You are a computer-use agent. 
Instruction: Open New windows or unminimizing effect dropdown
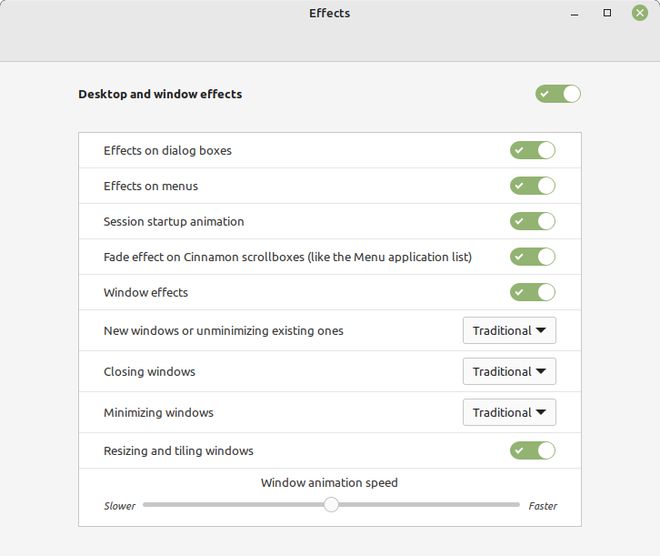click(x=509, y=330)
